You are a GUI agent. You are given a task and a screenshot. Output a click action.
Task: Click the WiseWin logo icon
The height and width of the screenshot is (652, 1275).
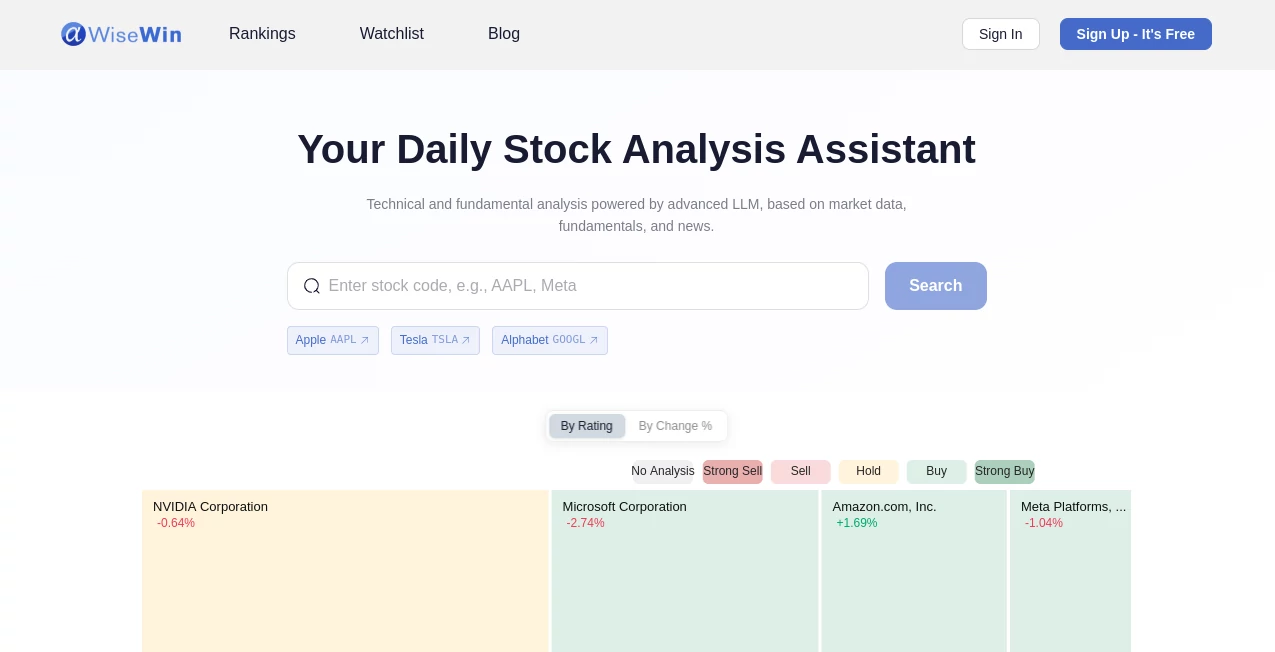click(74, 33)
